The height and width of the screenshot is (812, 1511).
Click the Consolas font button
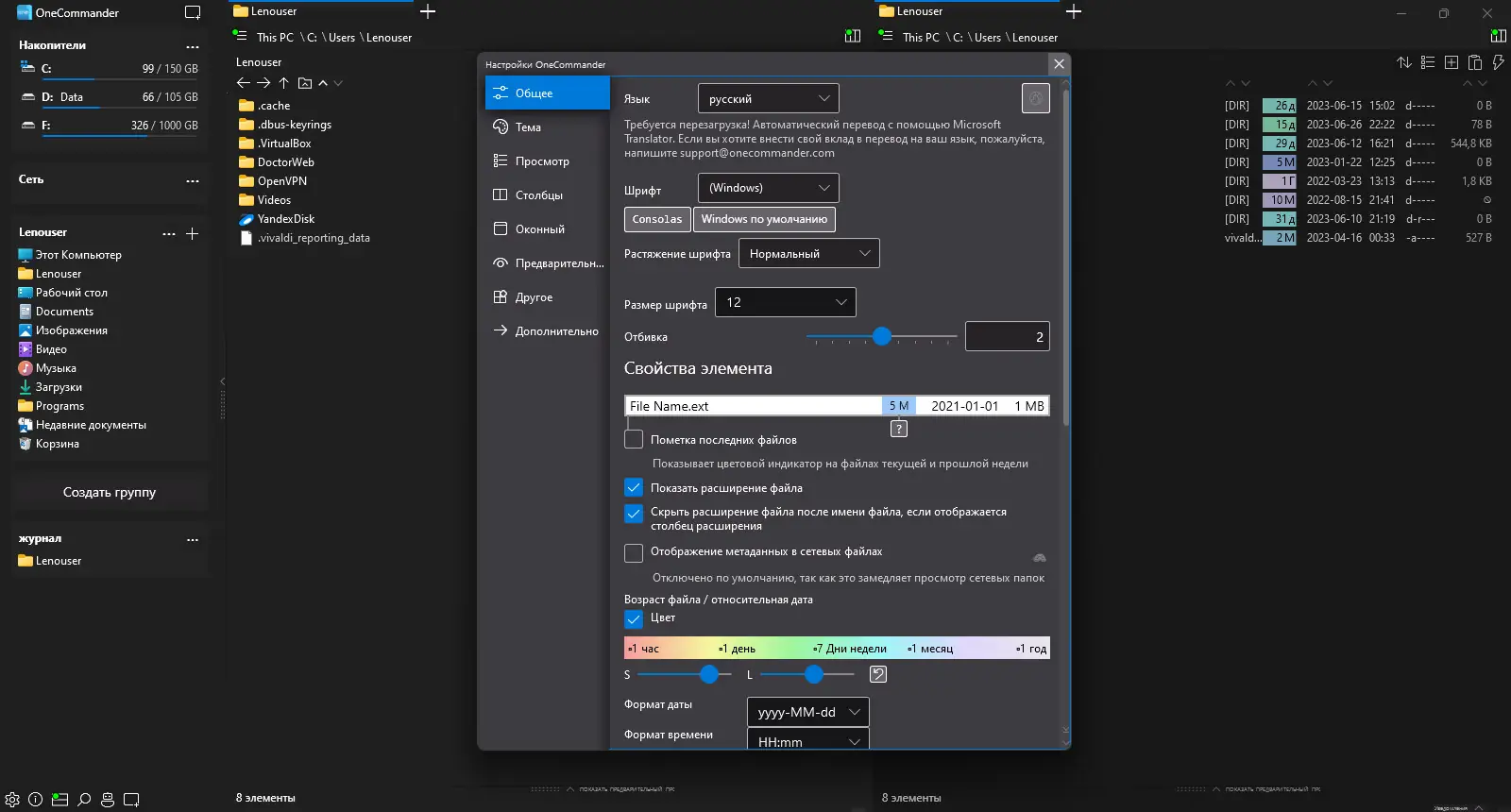click(x=657, y=219)
